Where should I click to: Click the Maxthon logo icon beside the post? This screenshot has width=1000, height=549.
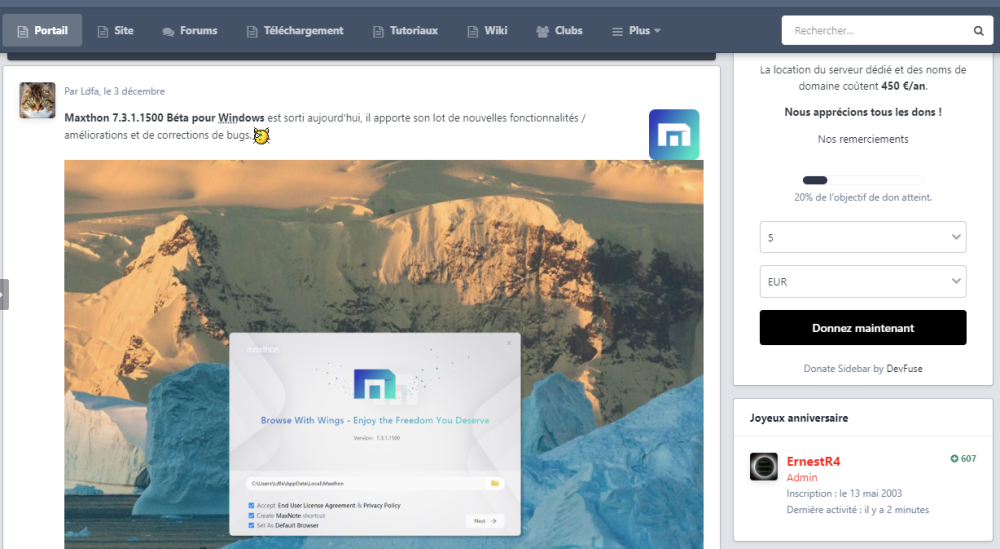click(673, 135)
